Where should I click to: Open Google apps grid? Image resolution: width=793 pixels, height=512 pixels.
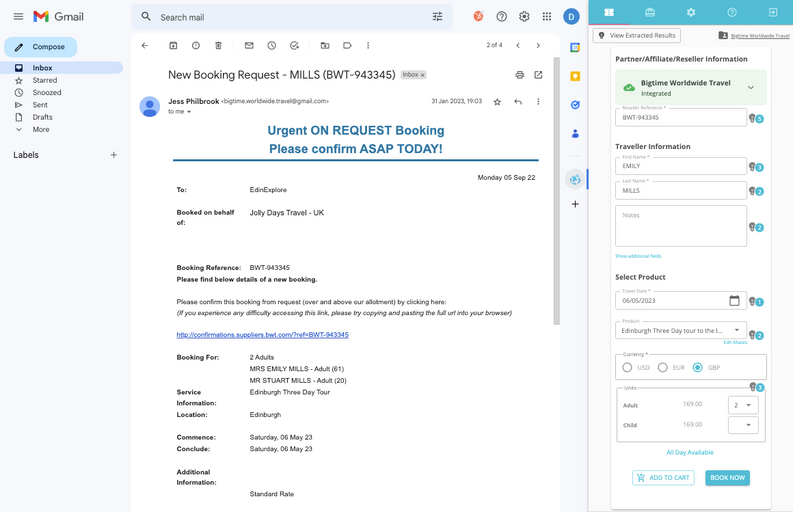547,17
